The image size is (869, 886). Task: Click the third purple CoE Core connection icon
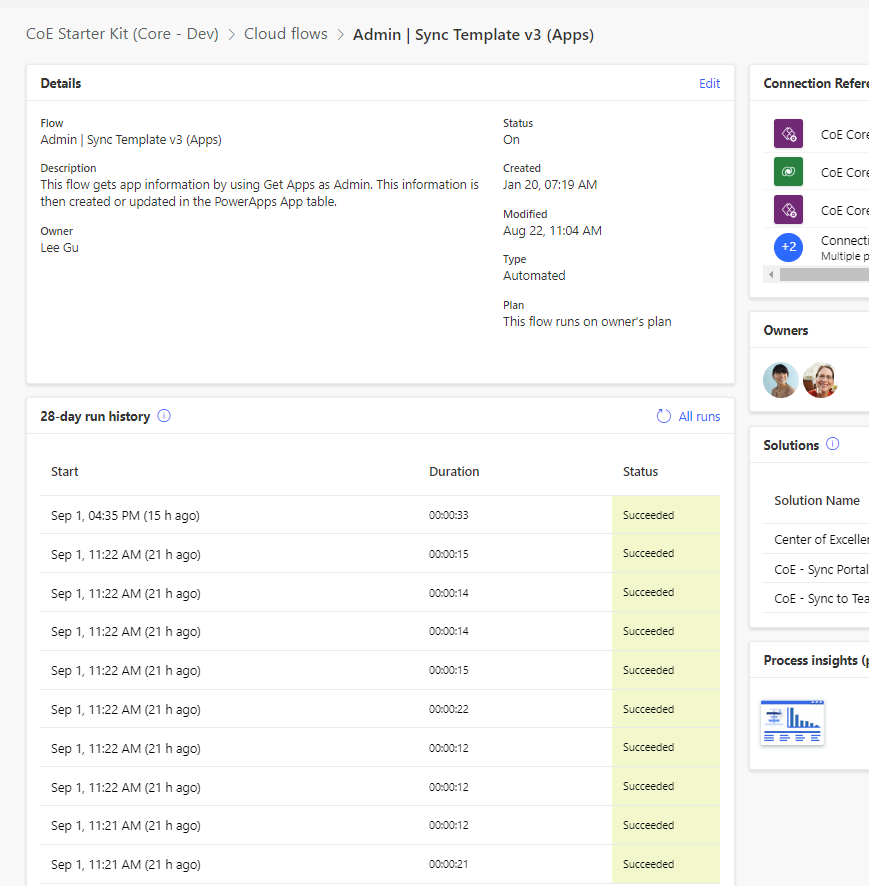pos(788,209)
